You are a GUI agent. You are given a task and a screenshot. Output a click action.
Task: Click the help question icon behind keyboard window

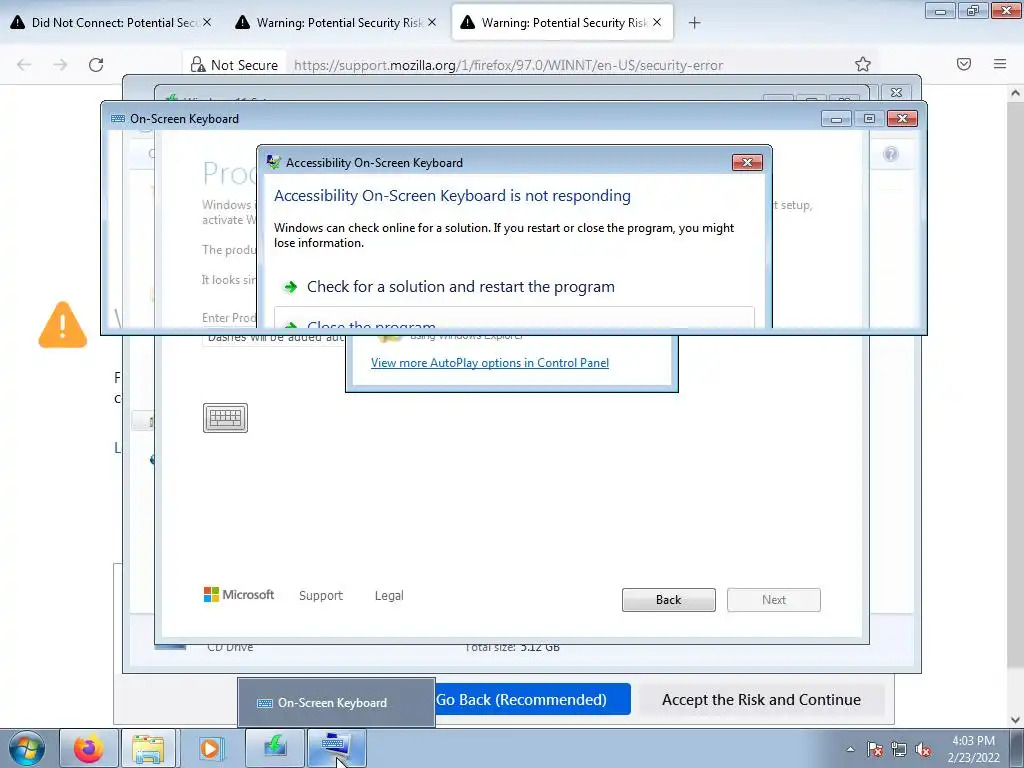tap(891, 154)
